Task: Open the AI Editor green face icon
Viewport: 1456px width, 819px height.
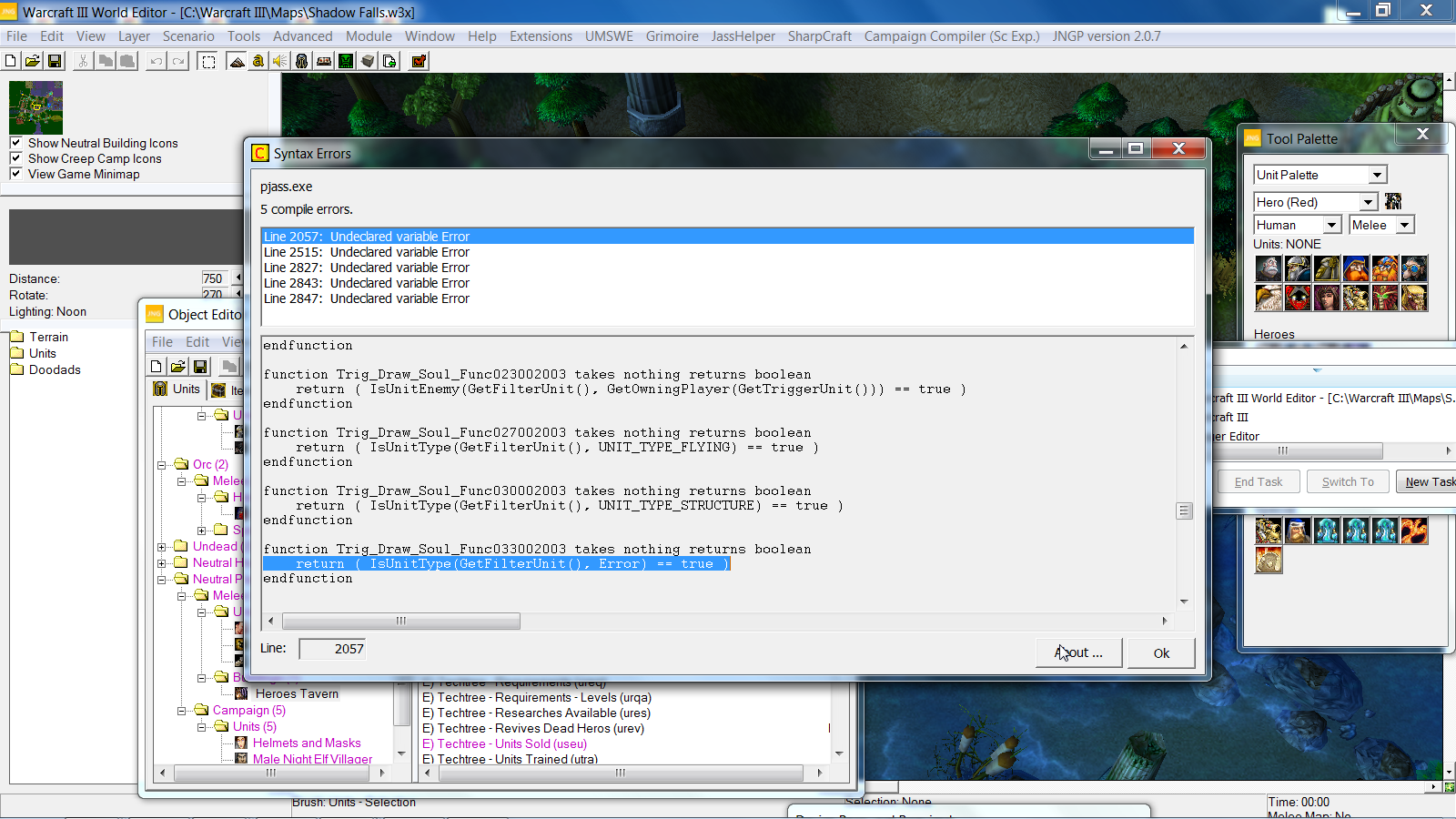Action: pyautogui.click(x=346, y=61)
